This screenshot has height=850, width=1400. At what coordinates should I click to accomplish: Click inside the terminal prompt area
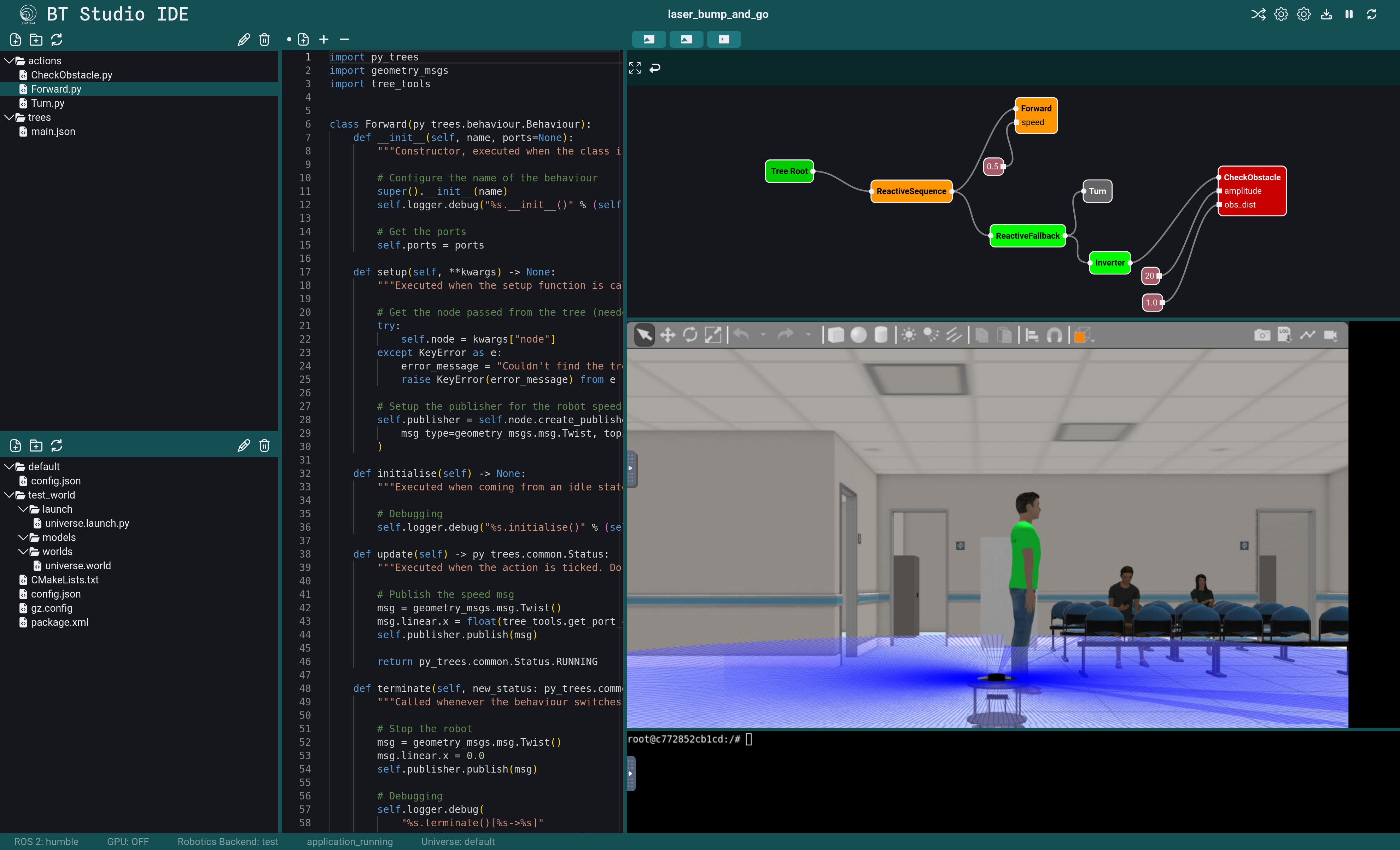pyautogui.click(x=1013, y=782)
